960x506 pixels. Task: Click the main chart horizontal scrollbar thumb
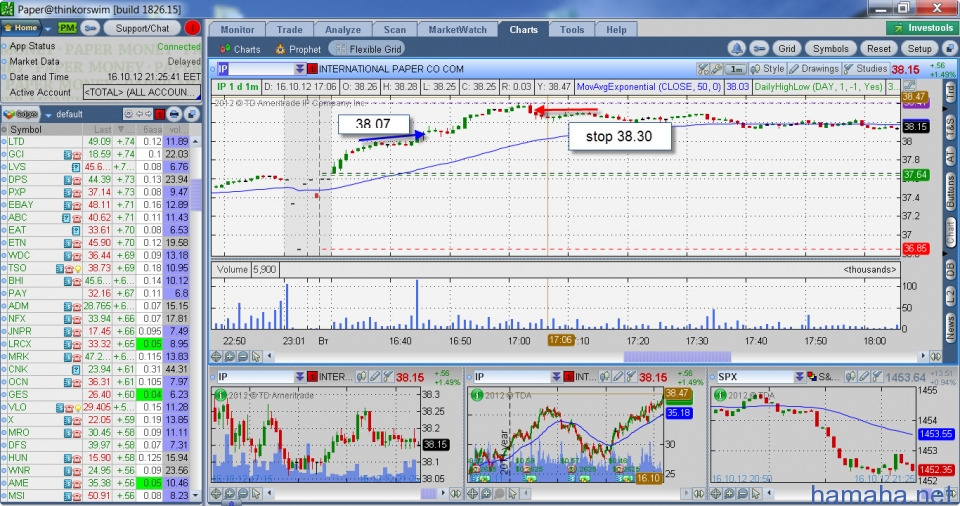point(677,356)
